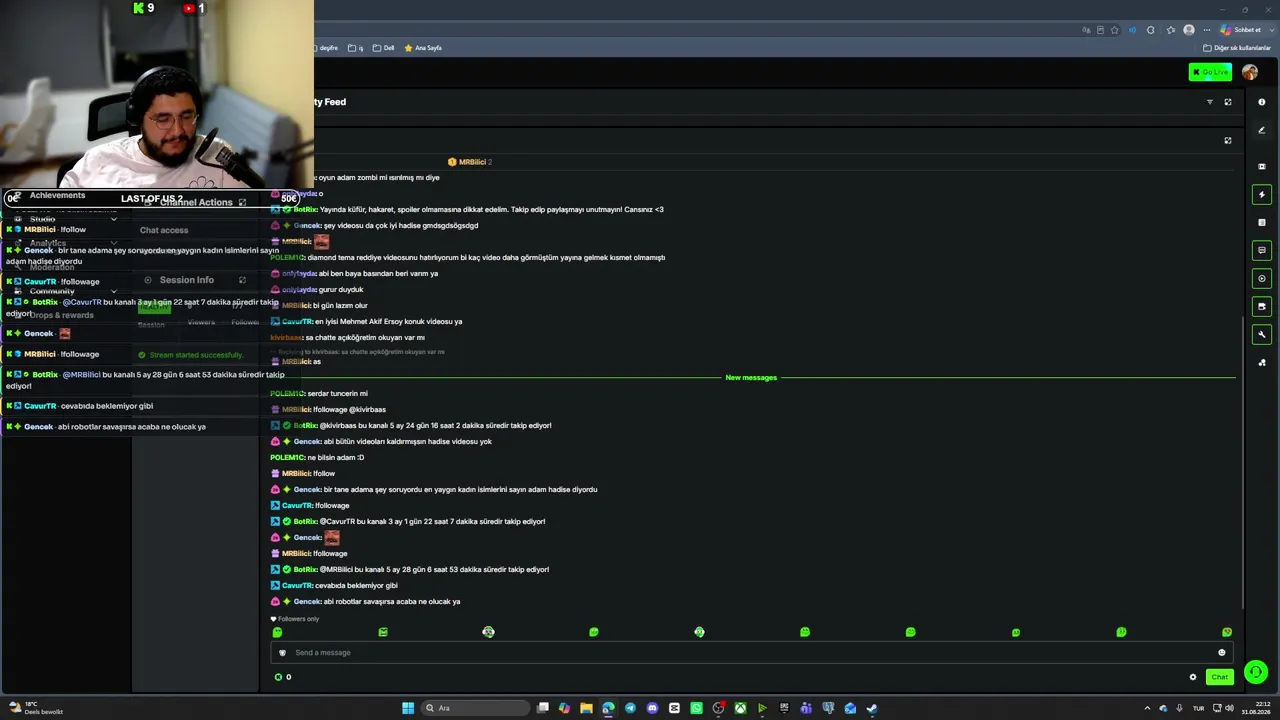Click the weather widget showing 18°C
This screenshot has width=1280, height=720.
pos(36,708)
